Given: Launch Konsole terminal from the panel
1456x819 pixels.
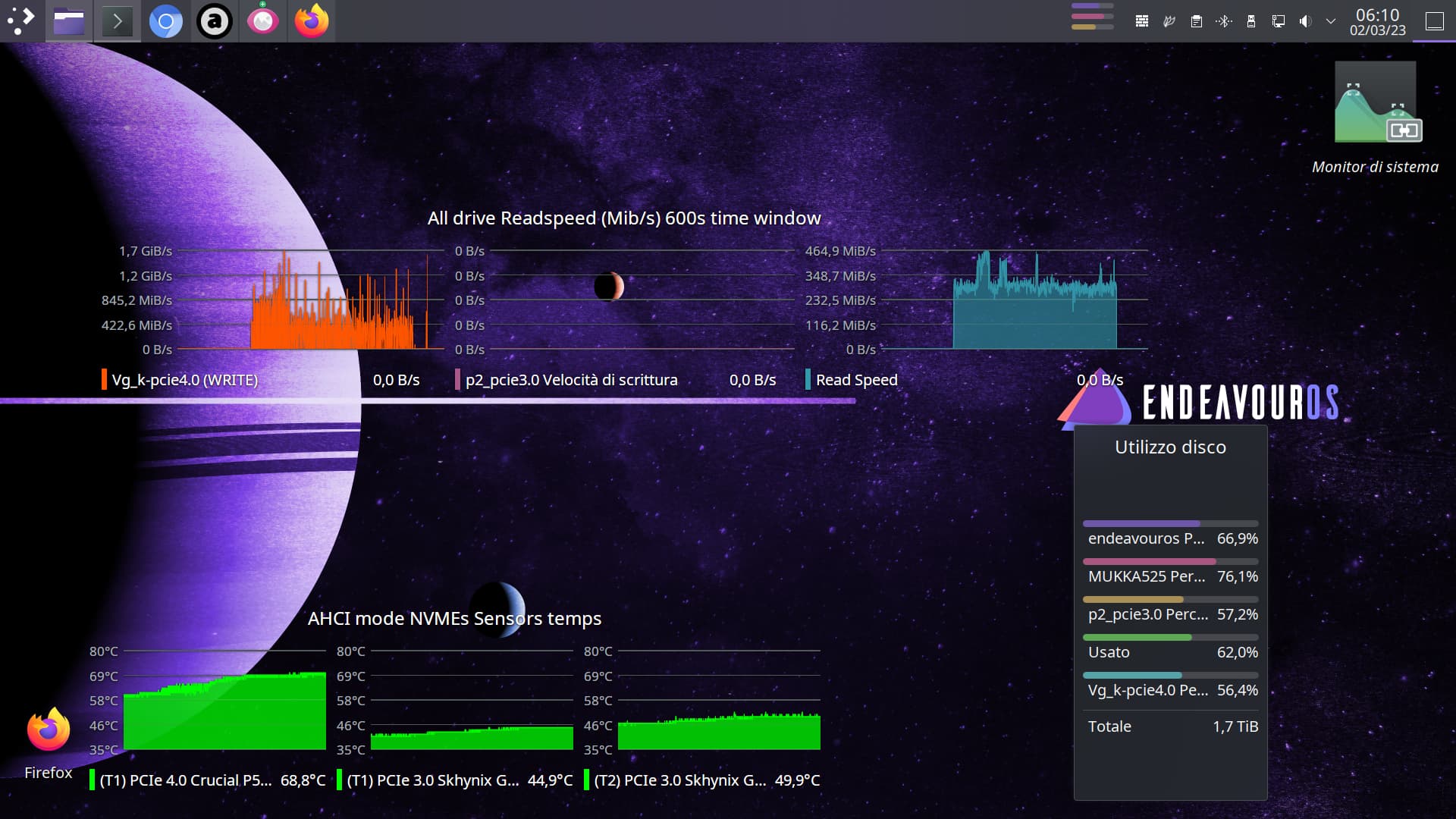Looking at the screenshot, I should pos(118,21).
